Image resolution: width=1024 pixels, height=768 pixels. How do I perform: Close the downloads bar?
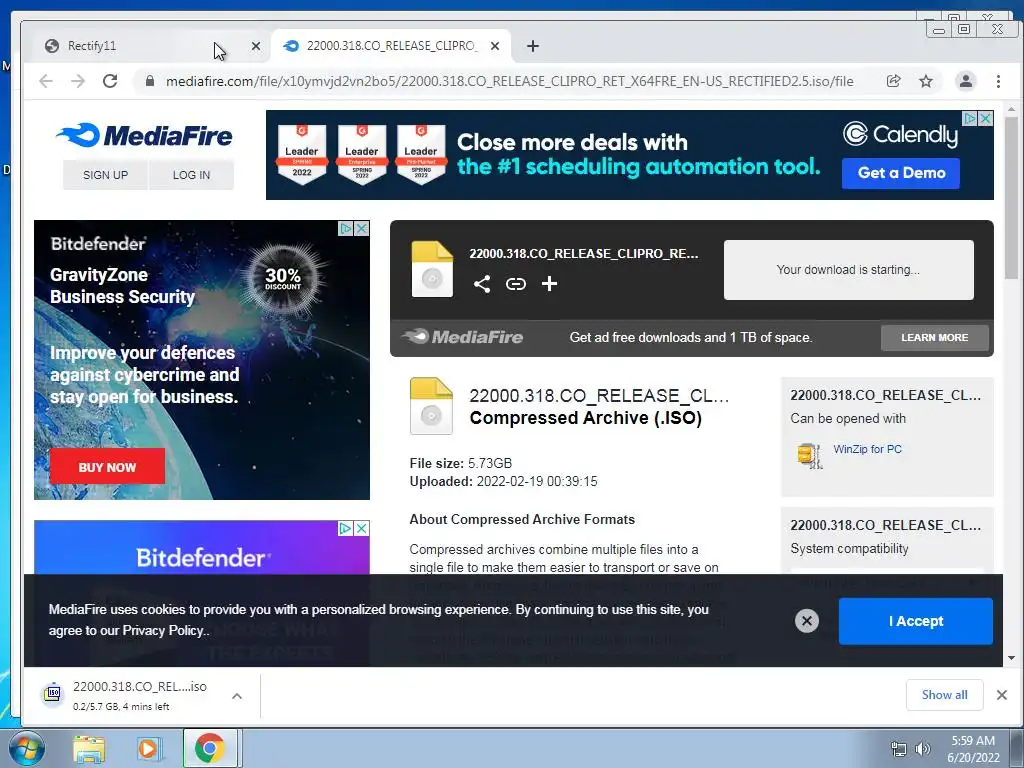tap(1002, 695)
